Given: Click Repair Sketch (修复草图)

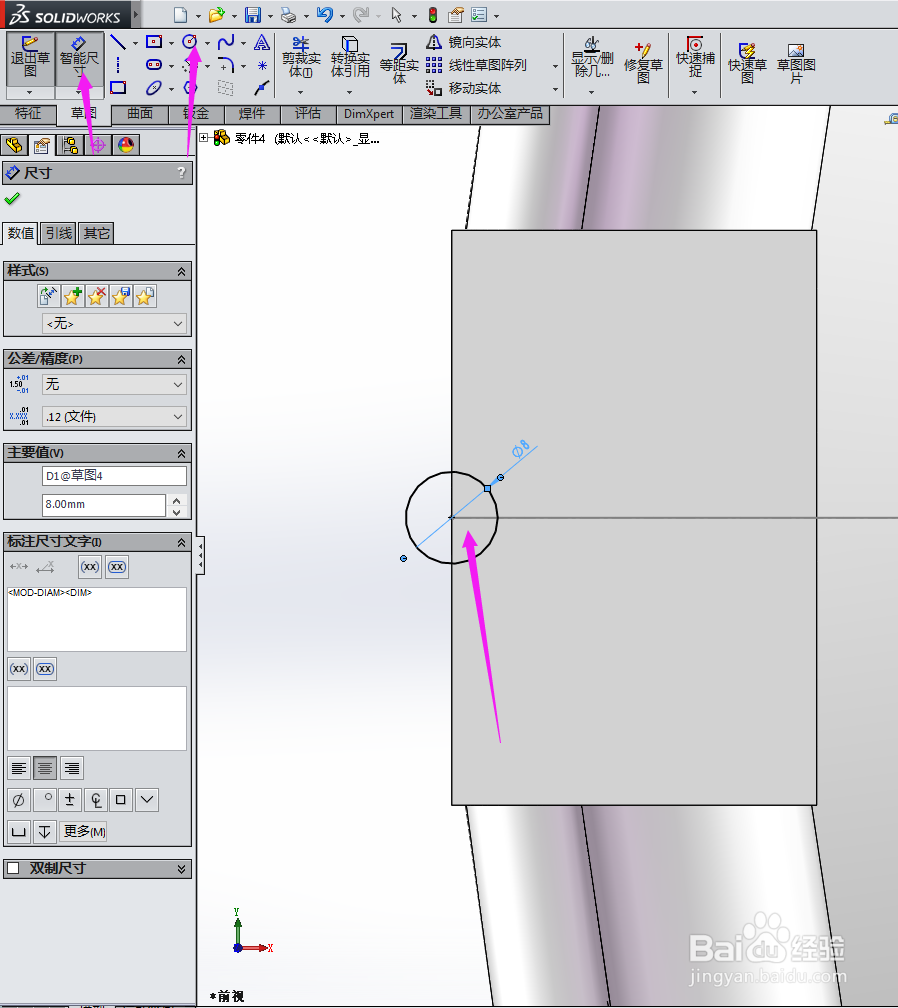Looking at the screenshot, I should point(643,63).
